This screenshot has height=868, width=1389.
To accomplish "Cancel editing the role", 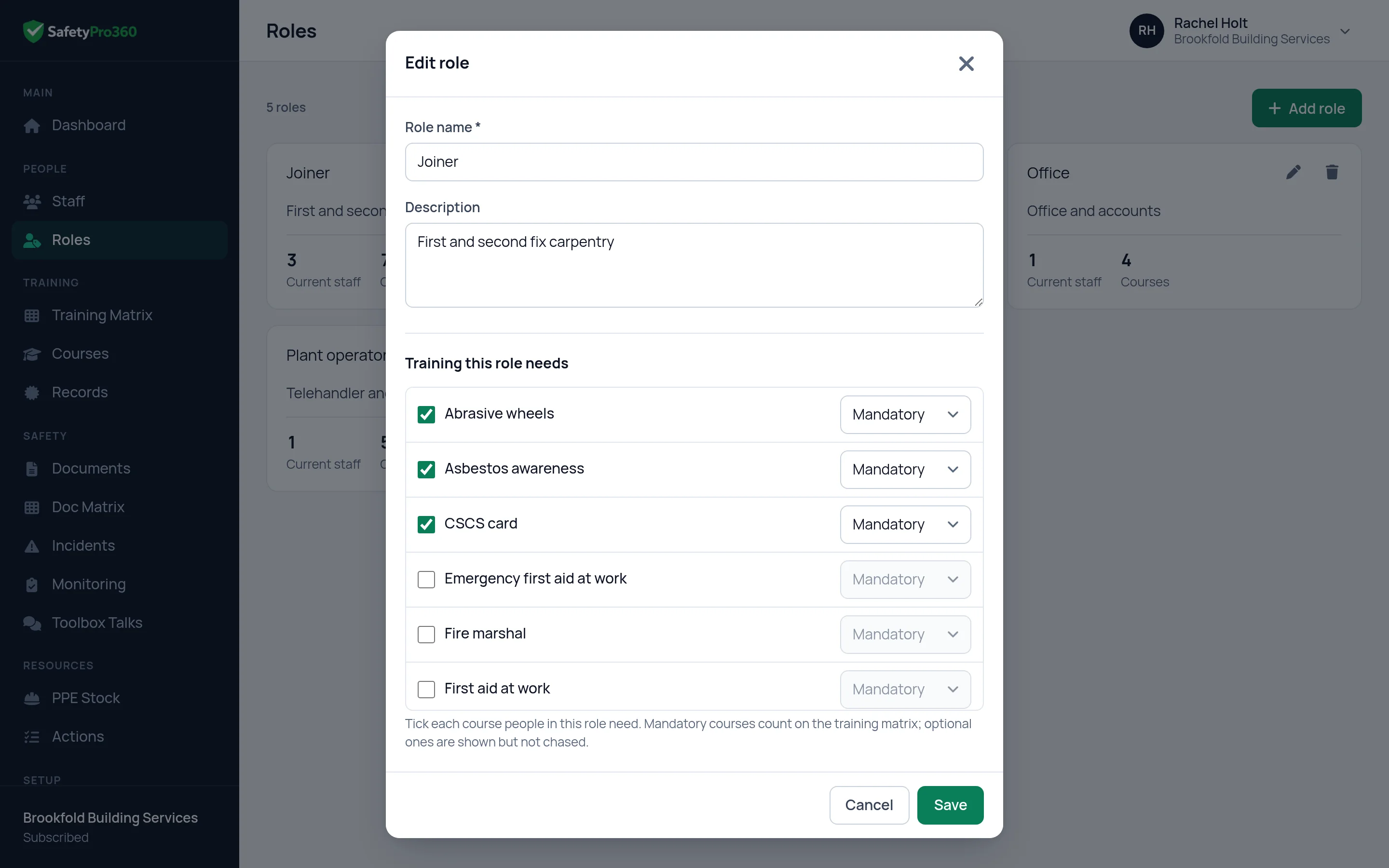I will pyautogui.click(x=869, y=805).
